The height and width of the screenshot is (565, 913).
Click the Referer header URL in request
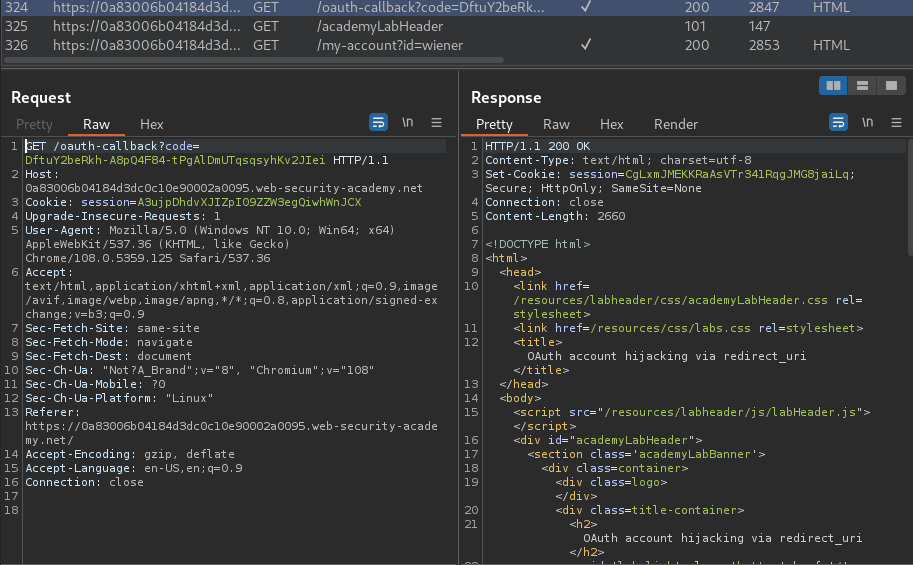(231, 433)
